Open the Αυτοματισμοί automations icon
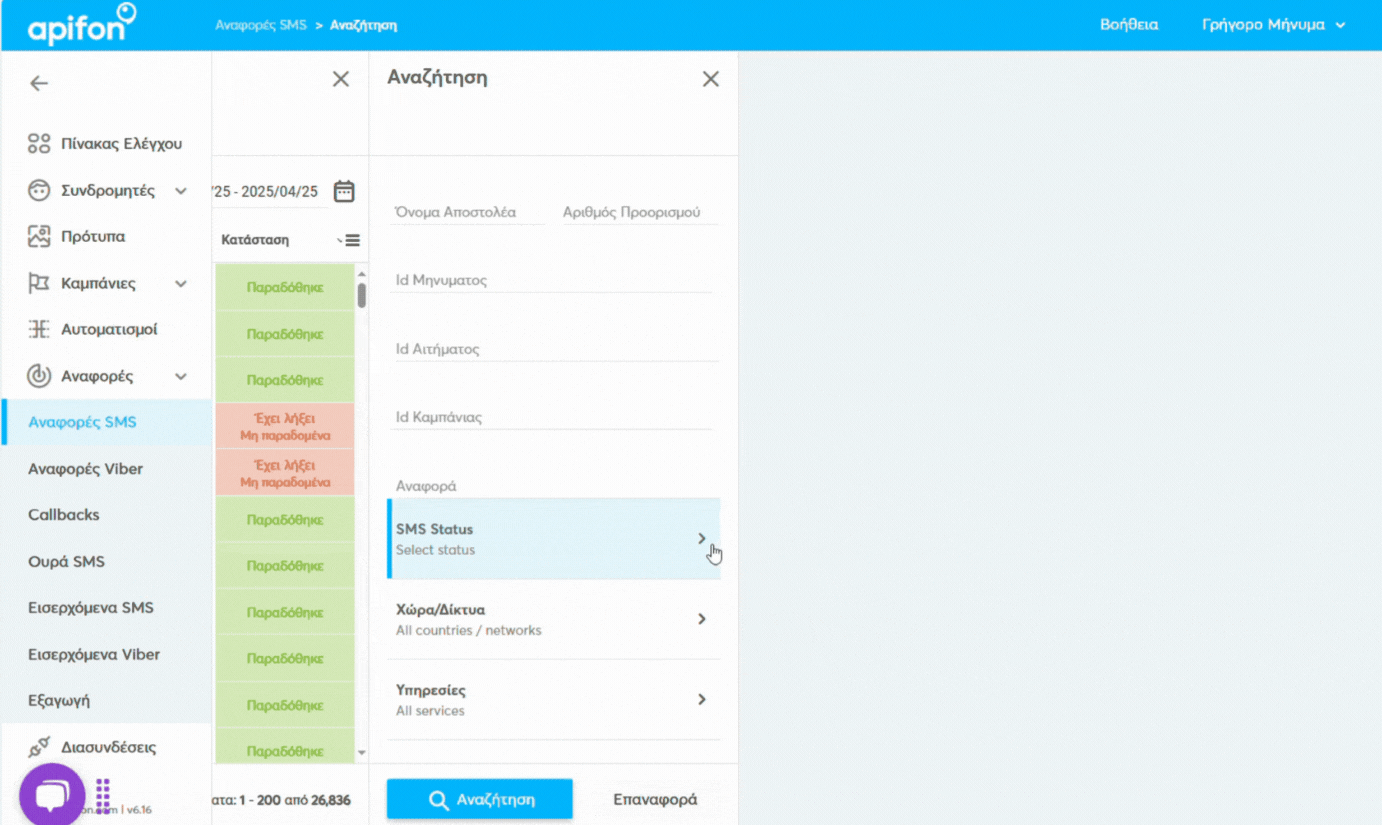The image size is (1382, 825). 38,329
